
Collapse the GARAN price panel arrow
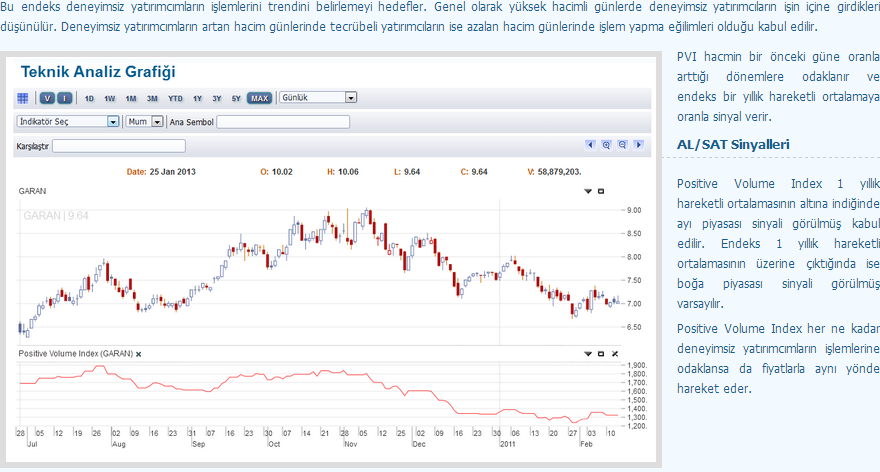click(588, 191)
